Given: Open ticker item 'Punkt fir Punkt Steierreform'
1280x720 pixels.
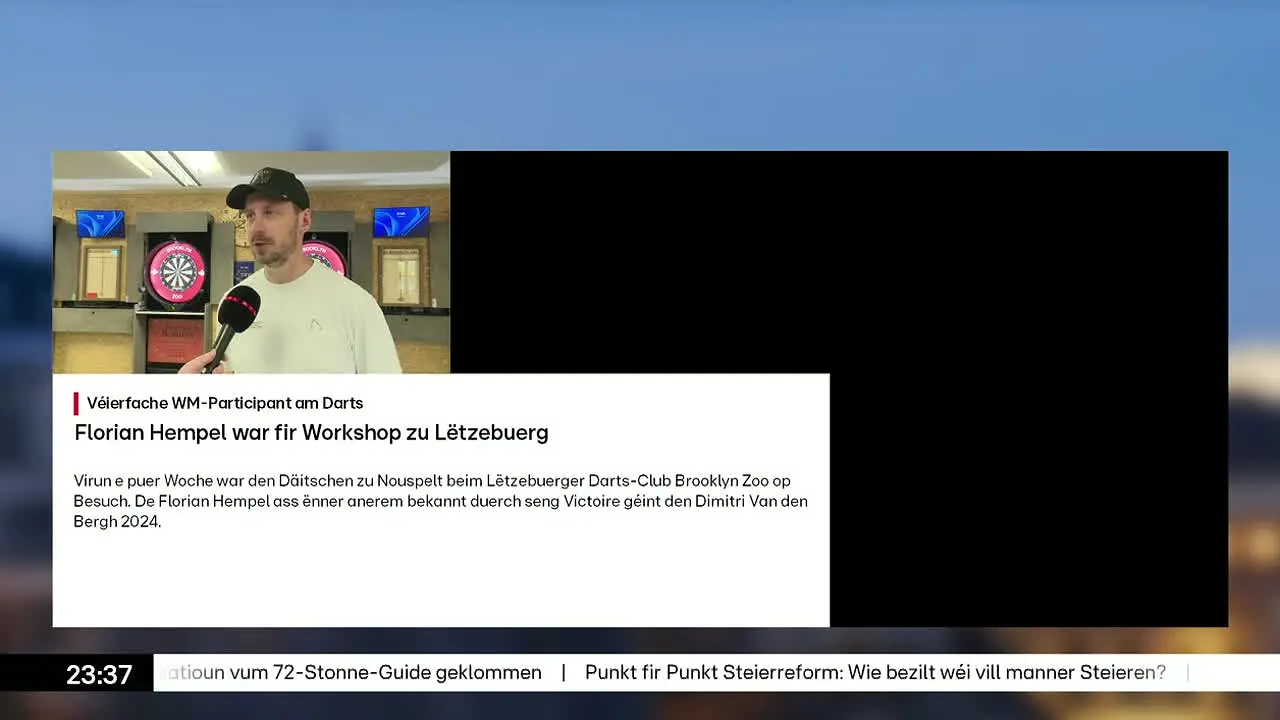Looking at the screenshot, I should click(875, 672).
